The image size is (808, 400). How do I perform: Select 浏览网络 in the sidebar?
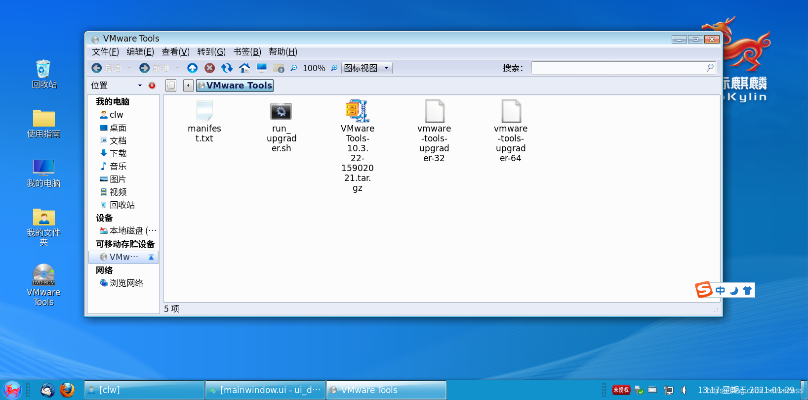[x=124, y=283]
